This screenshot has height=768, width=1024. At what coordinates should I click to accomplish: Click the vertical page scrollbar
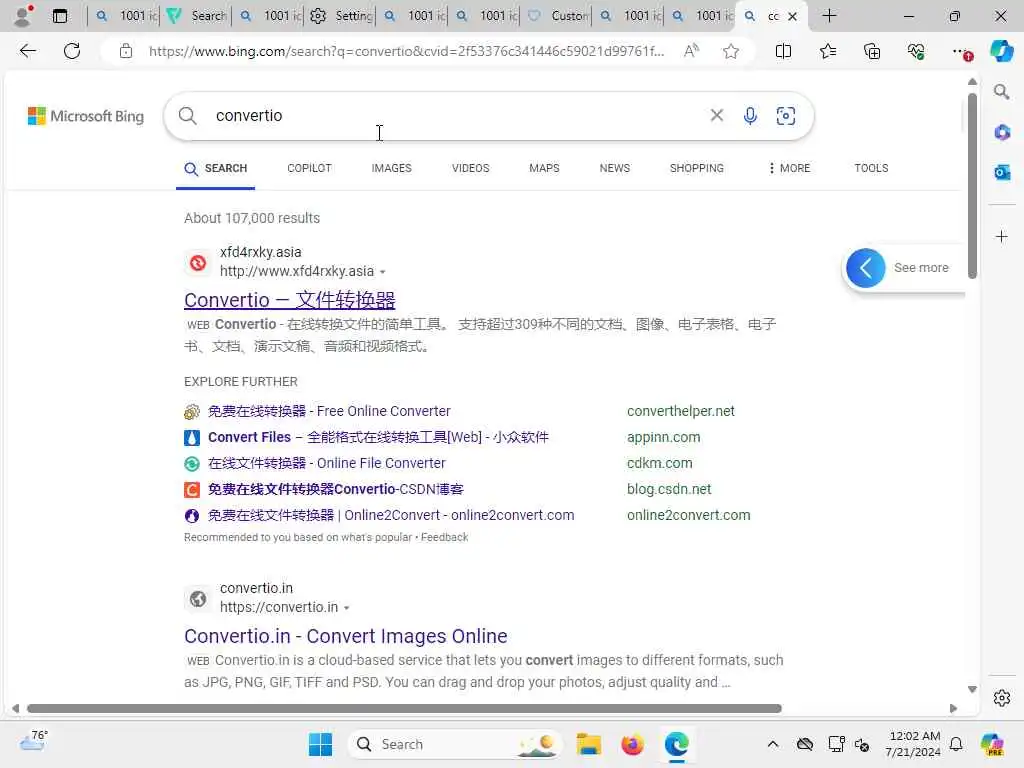pyautogui.click(x=972, y=186)
